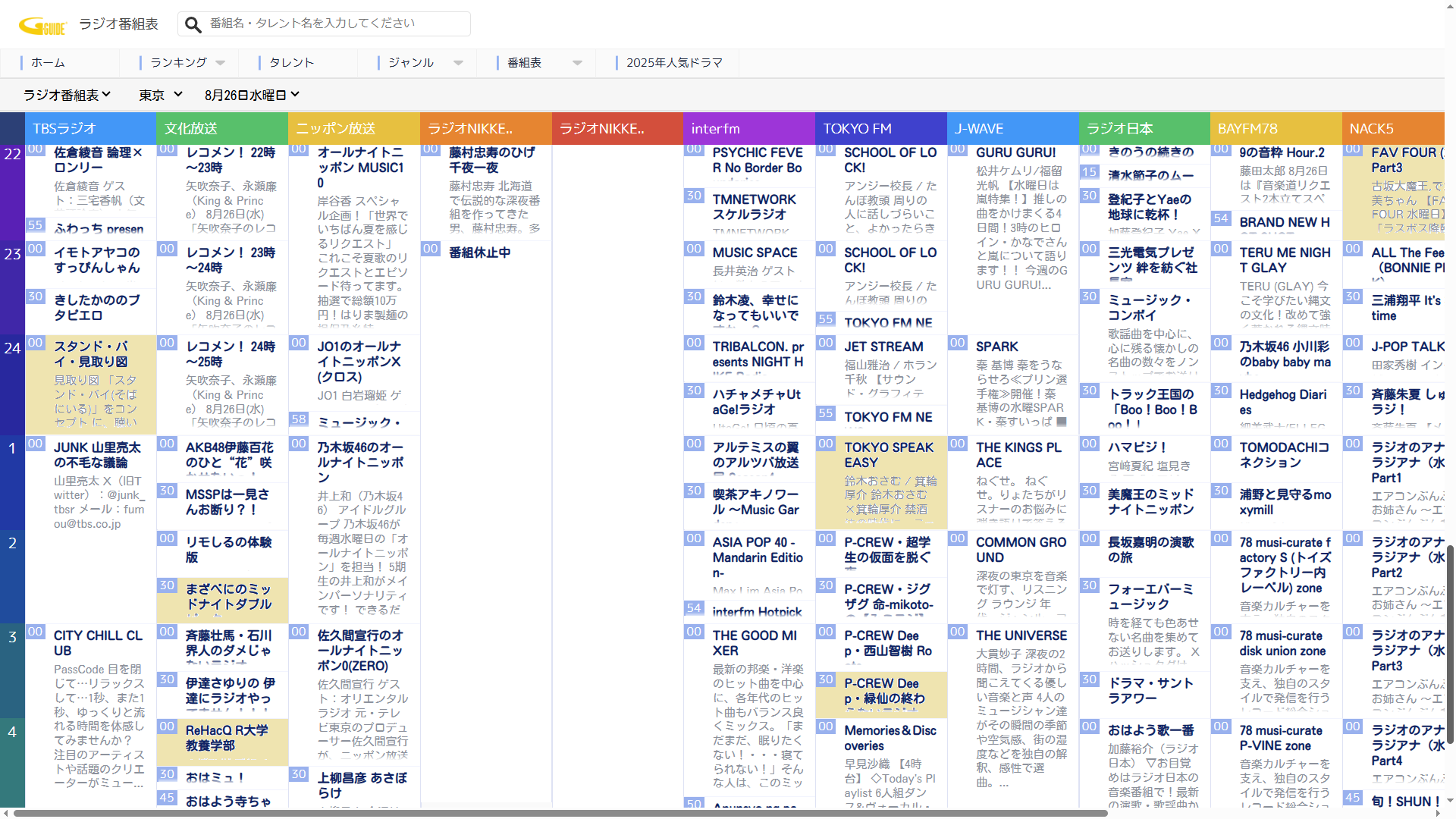Open program イモトアヤコのすっぴんしゃん
Viewport: 1456px width, 819px height.
[97, 260]
